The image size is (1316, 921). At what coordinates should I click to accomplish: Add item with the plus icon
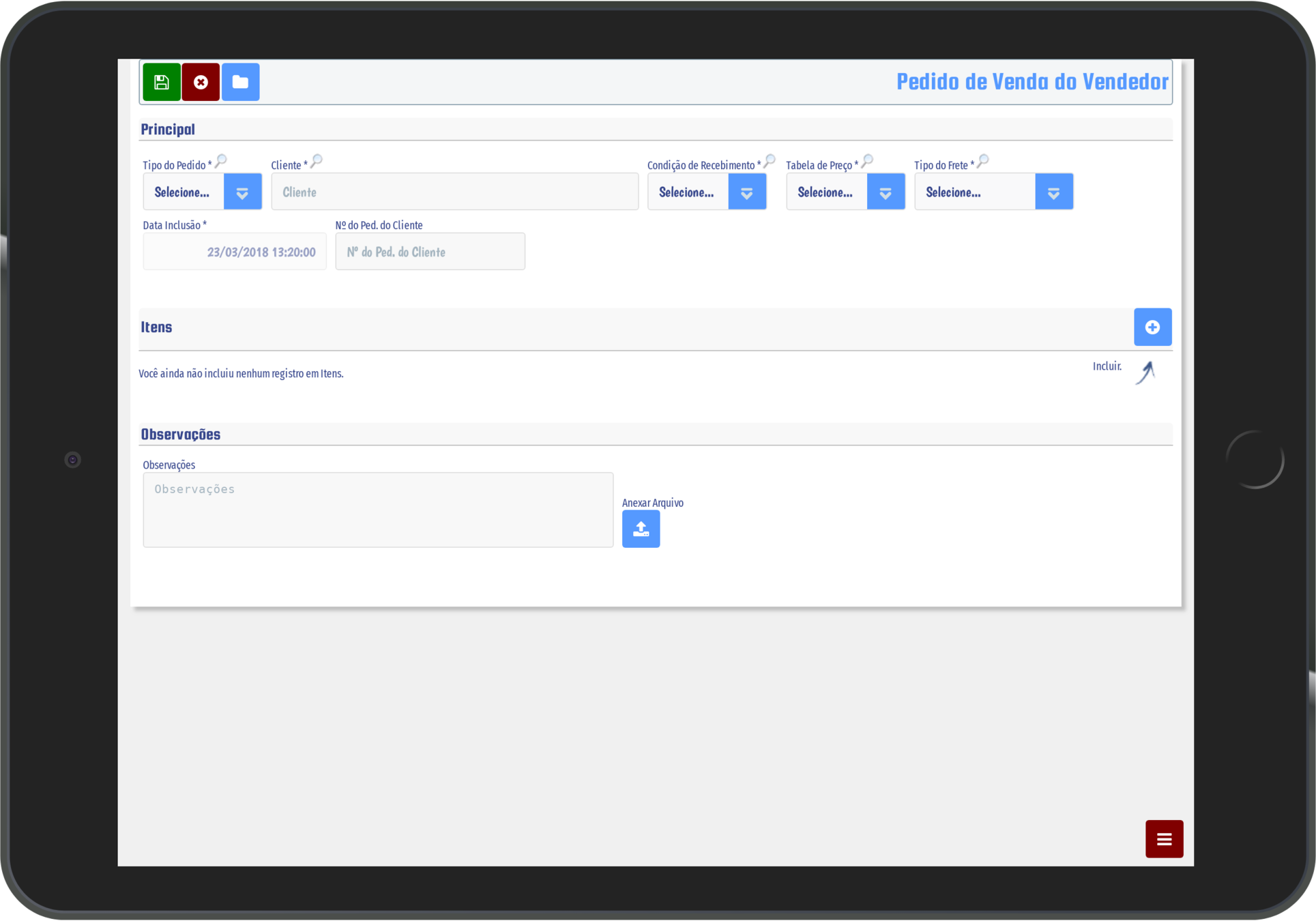point(1152,327)
